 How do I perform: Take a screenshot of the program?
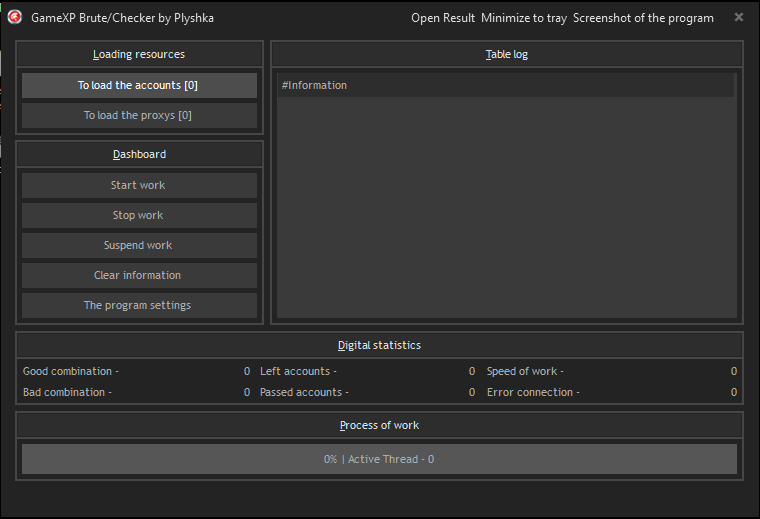(643, 18)
